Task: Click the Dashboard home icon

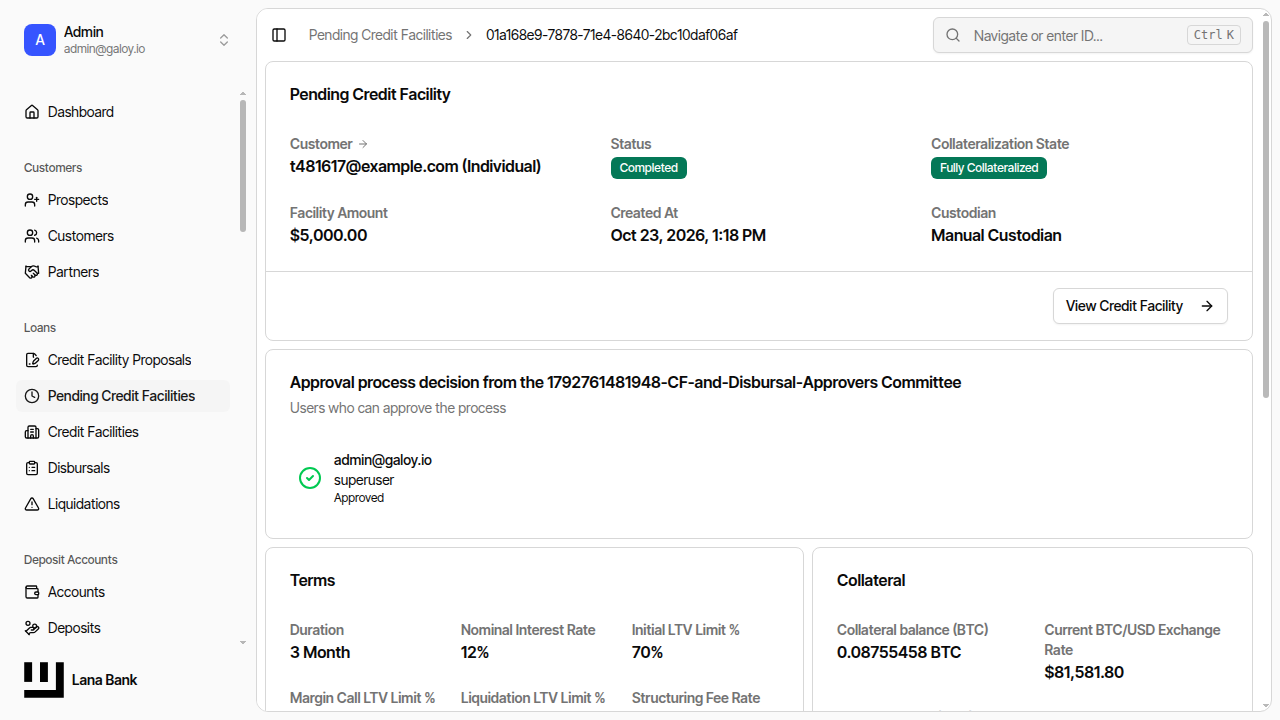Action: point(32,112)
